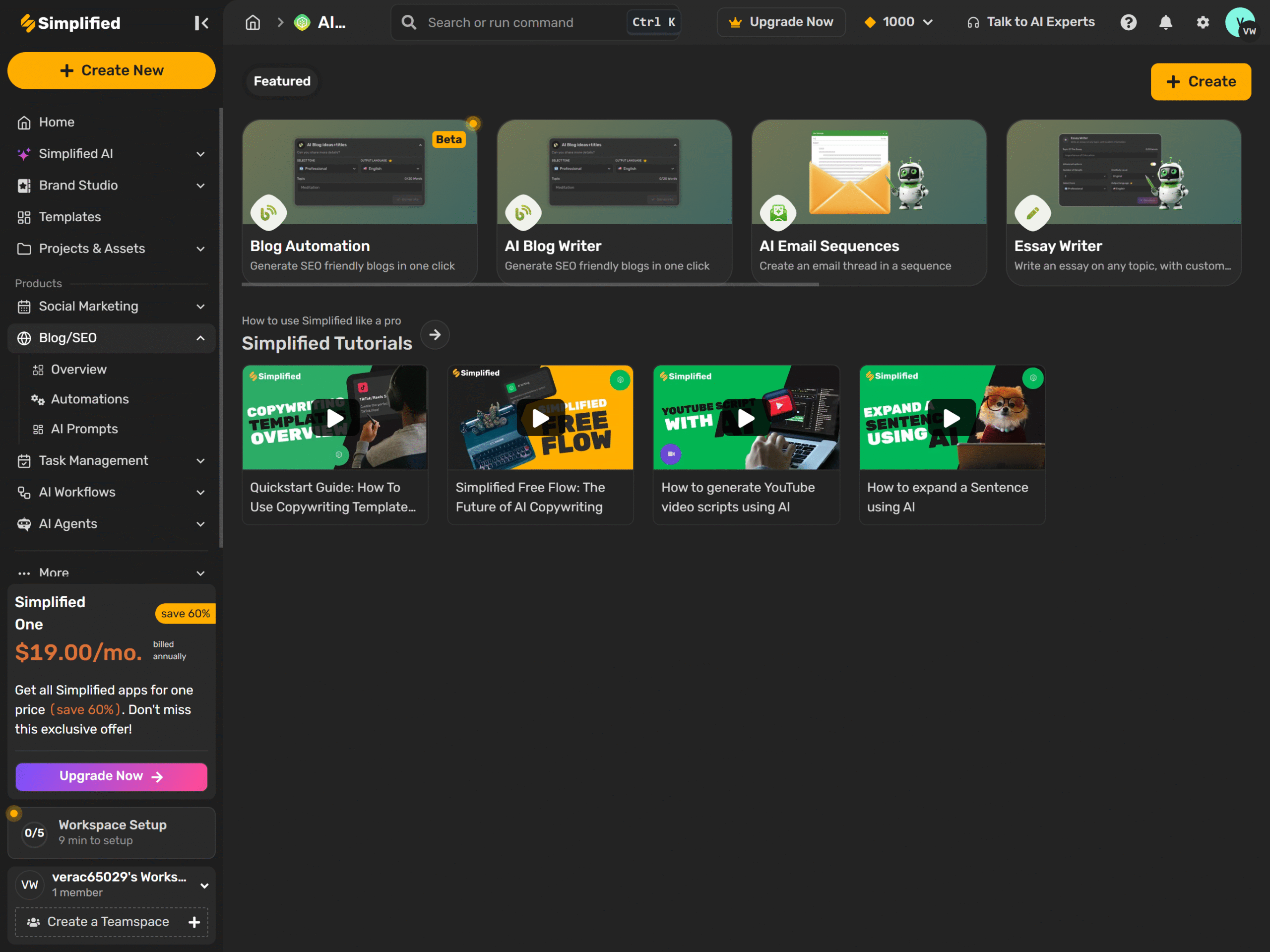Open notifications bell icon
This screenshot has width=1270, height=952.
click(x=1165, y=22)
